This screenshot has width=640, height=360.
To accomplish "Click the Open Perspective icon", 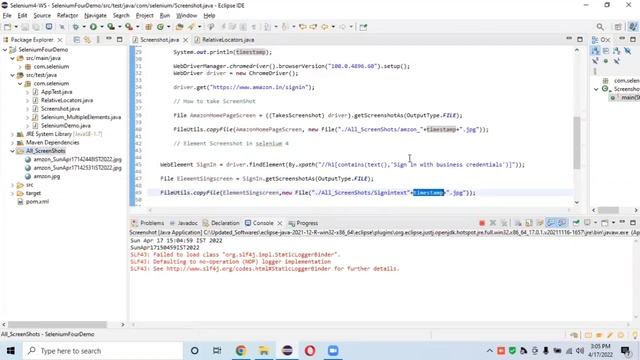I will click(618, 27).
